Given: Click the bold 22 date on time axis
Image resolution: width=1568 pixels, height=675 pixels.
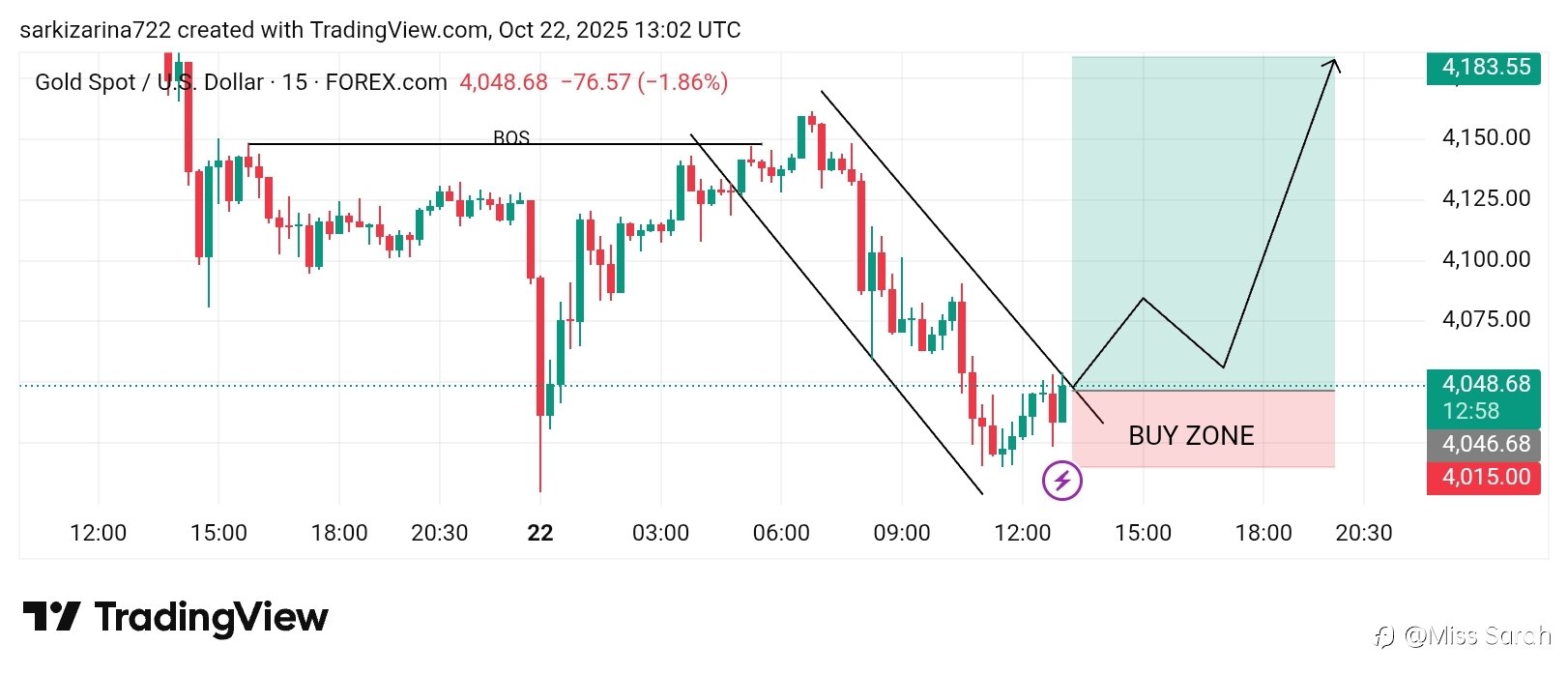Looking at the screenshot, I should [x=540, y=533].
